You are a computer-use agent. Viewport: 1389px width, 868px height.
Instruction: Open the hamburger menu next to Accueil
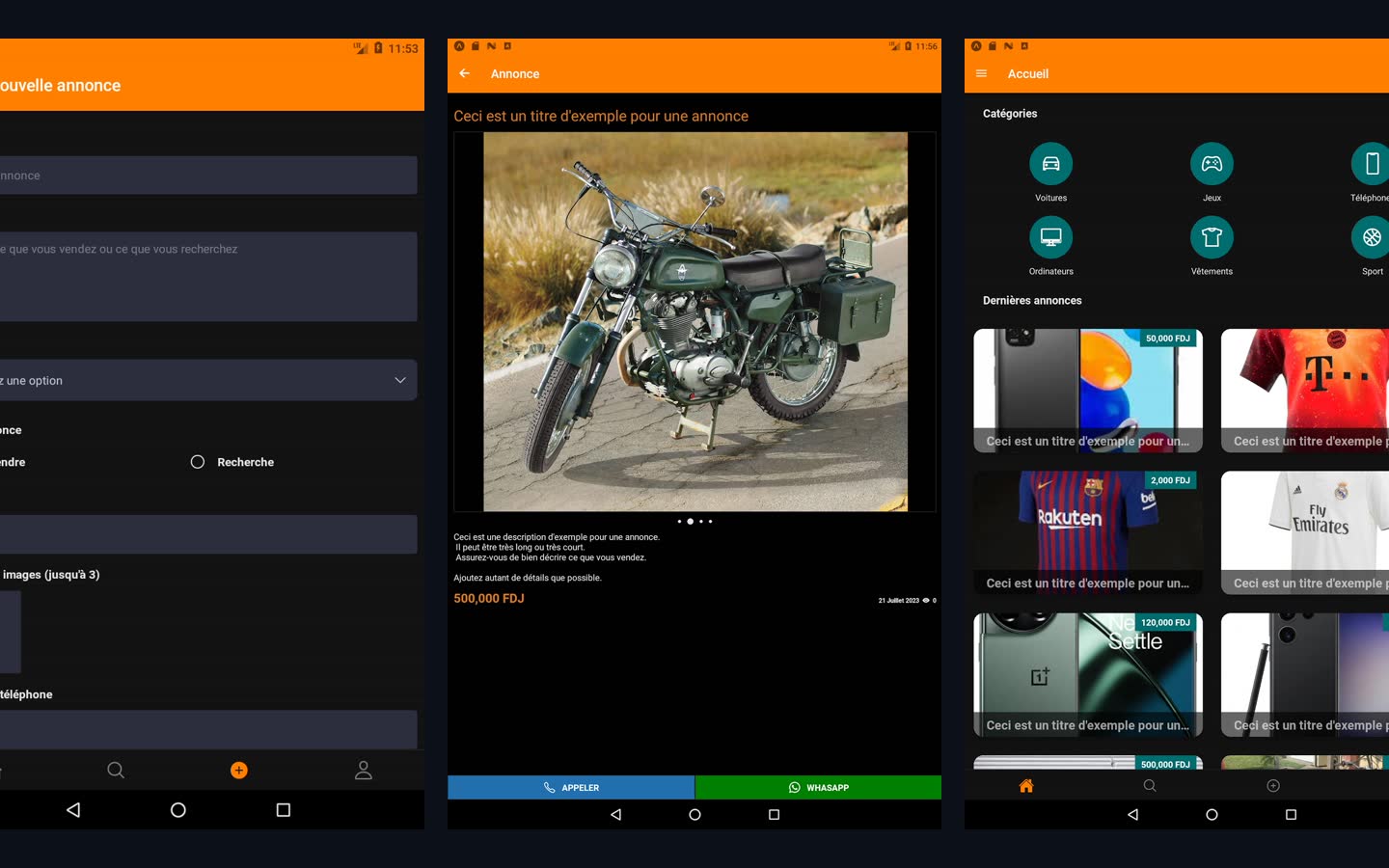coord(981,73)
